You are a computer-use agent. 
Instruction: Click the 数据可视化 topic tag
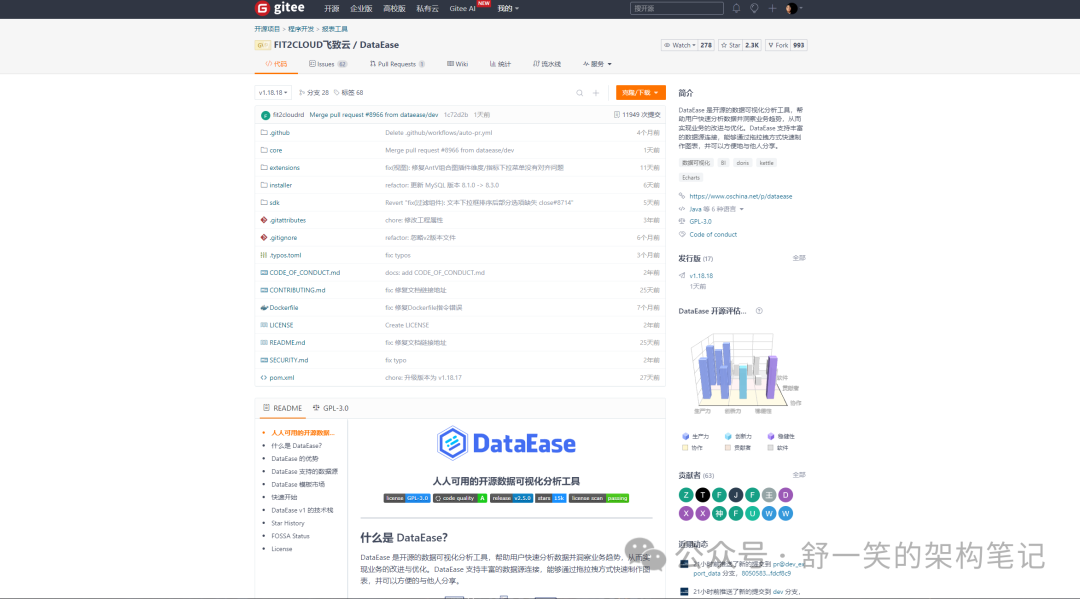pos(696,163)
